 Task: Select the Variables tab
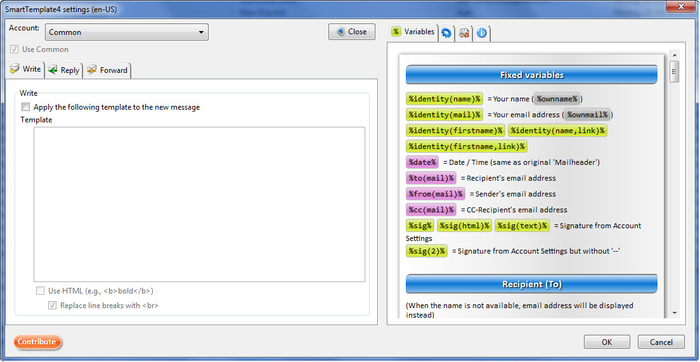(413, 32)
